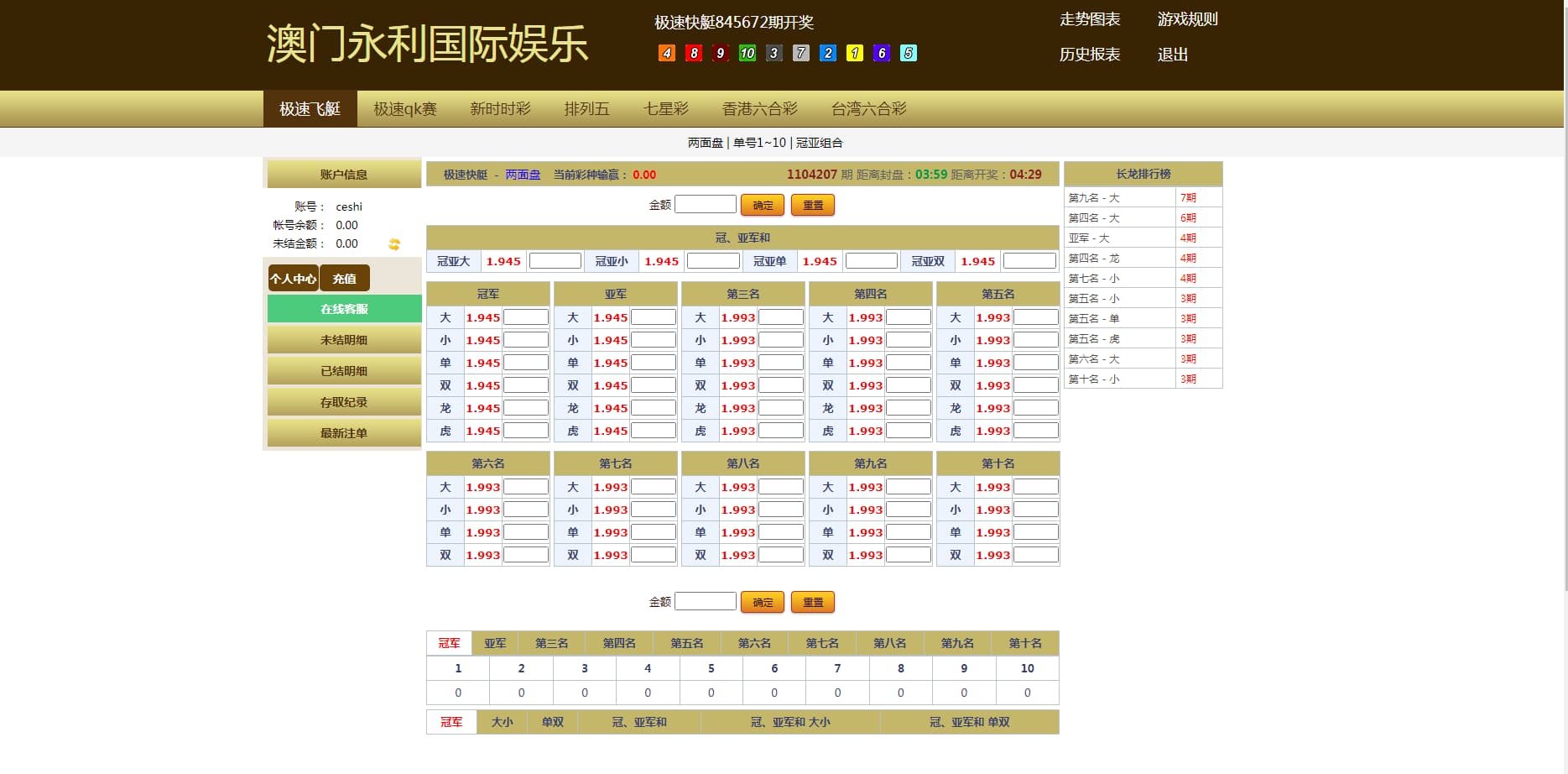The height and width of the screenshot is (774, 1568).
Task: Open 存取纪录 in the sidebar
Action: click(x=344, y=402)
